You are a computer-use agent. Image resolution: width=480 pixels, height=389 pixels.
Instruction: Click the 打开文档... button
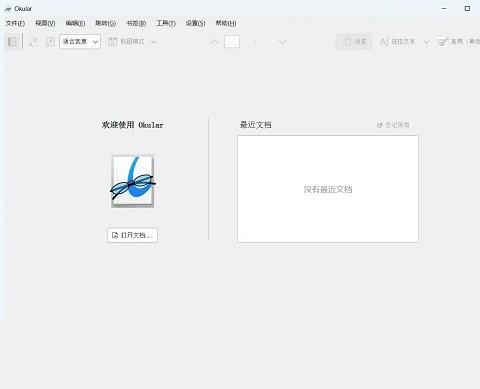pyautogui.click(x=133, y=235)
